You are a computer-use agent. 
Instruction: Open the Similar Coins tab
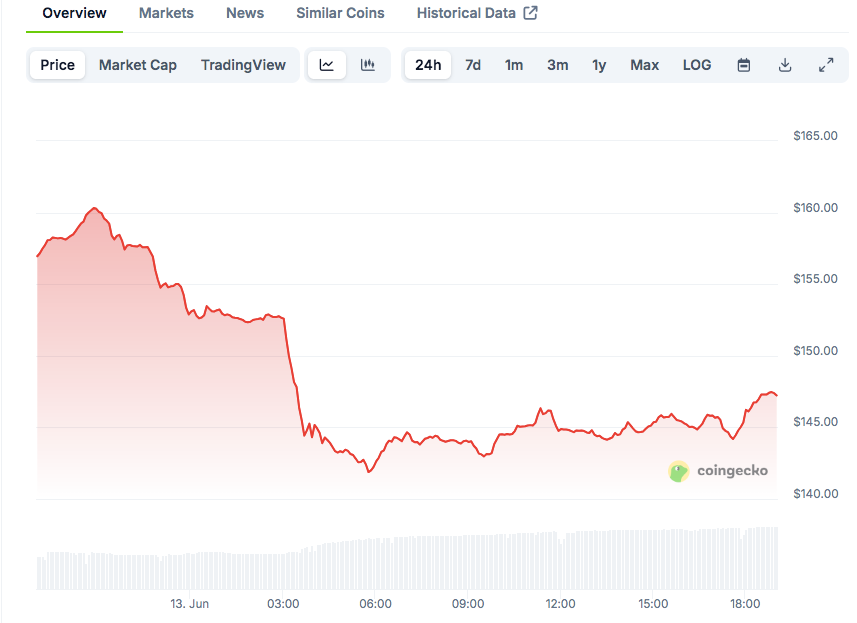tap(340, 13)
